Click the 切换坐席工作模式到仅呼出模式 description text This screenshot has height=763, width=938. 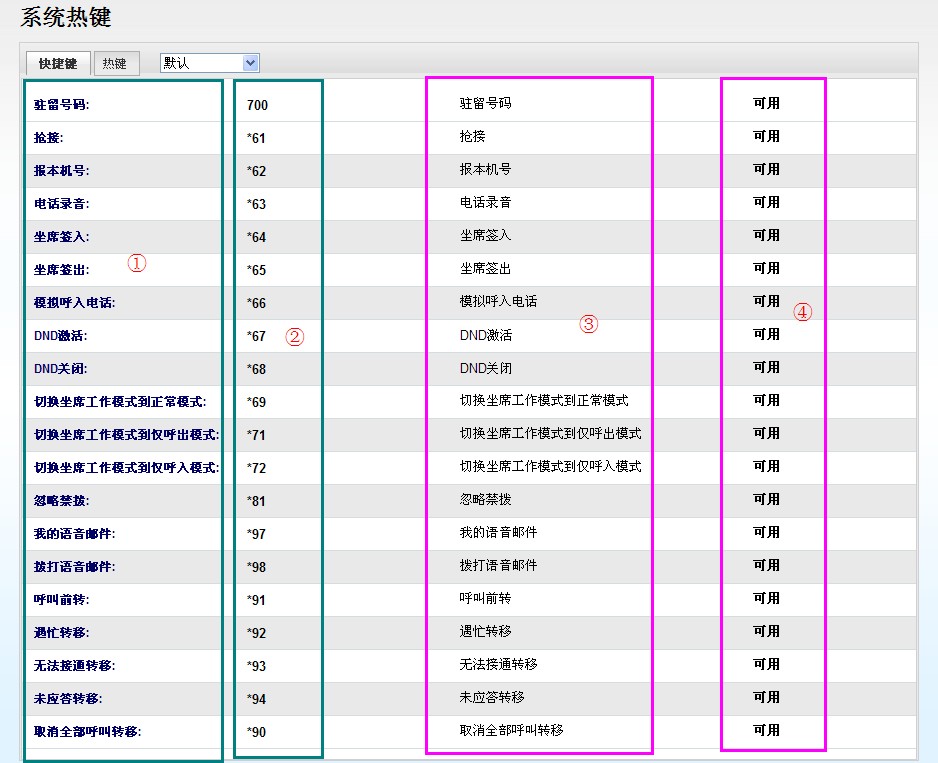tap(550, 434)
